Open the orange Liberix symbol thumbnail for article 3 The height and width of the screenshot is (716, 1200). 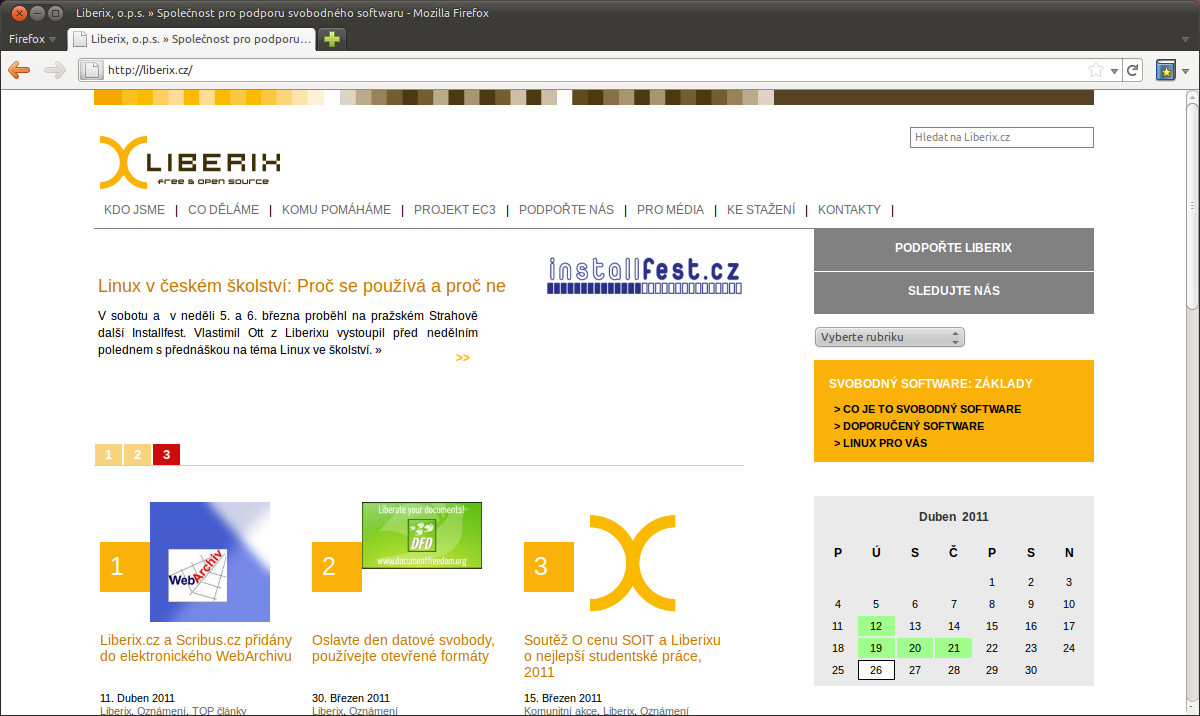coord(632,563)
